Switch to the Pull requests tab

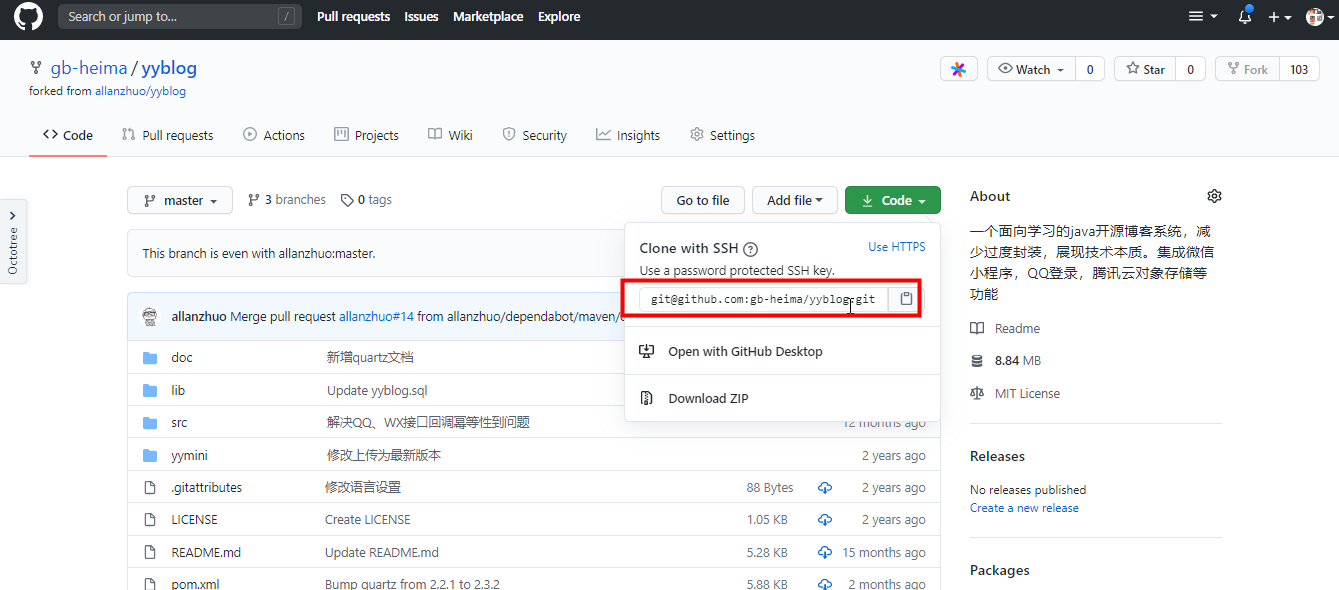pos(167,135)
